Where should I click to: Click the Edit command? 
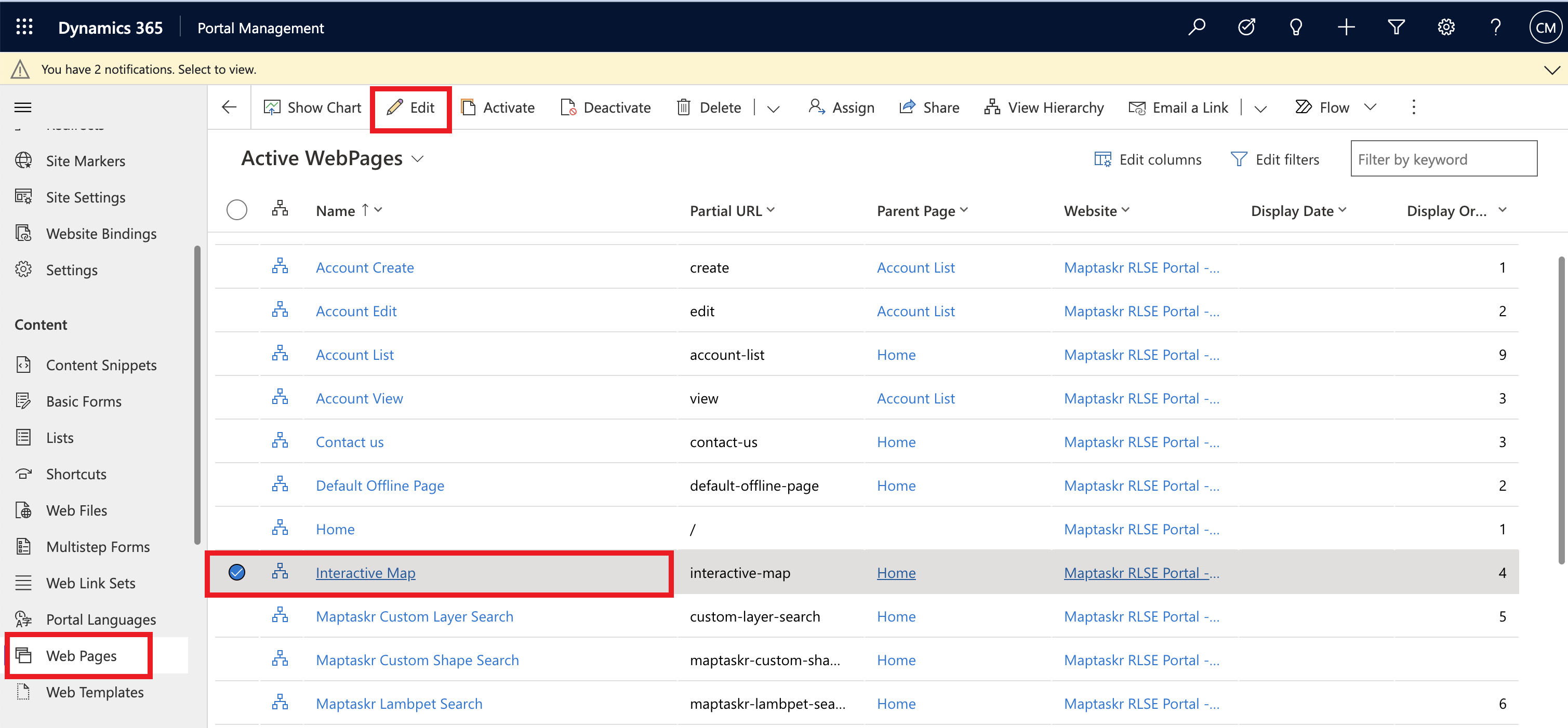tap(411, 107)
